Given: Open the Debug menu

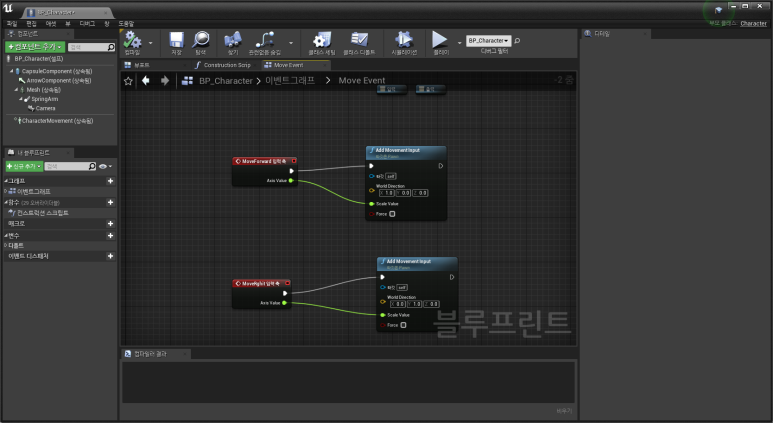Looking at the screenshot, I should [87, 24].
